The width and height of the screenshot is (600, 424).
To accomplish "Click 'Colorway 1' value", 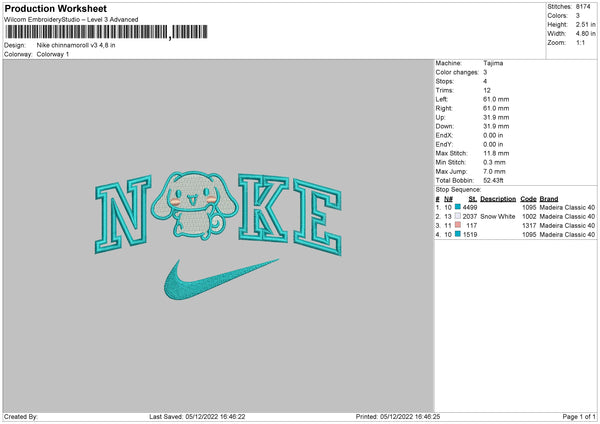I will 53,54.
